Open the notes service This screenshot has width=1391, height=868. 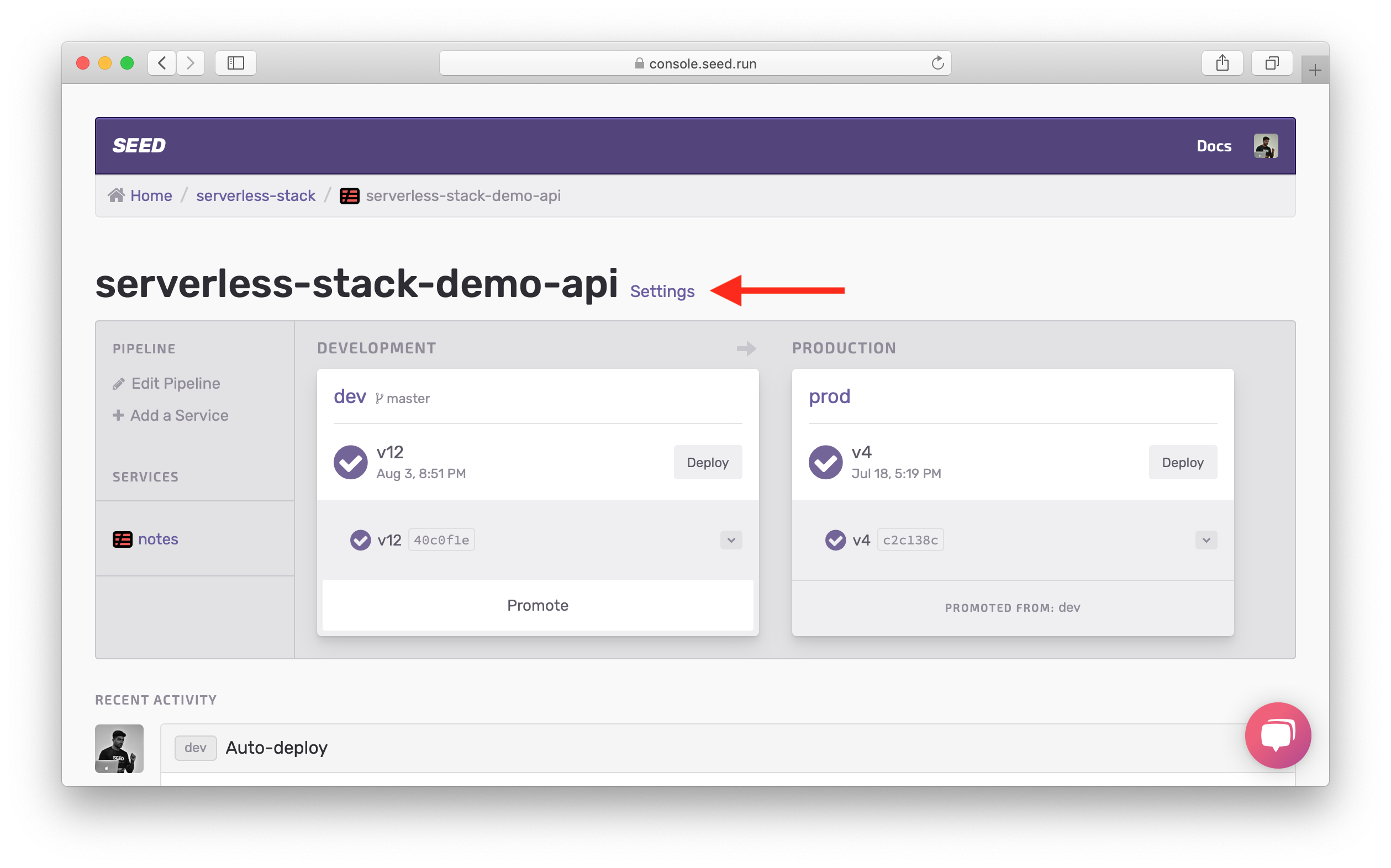[158, 539]
